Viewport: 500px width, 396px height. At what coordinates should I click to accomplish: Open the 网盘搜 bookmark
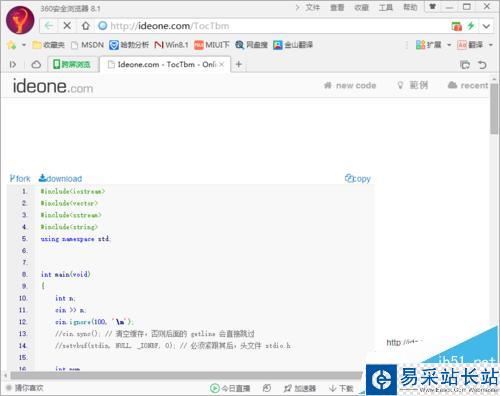tap(251, 45)
